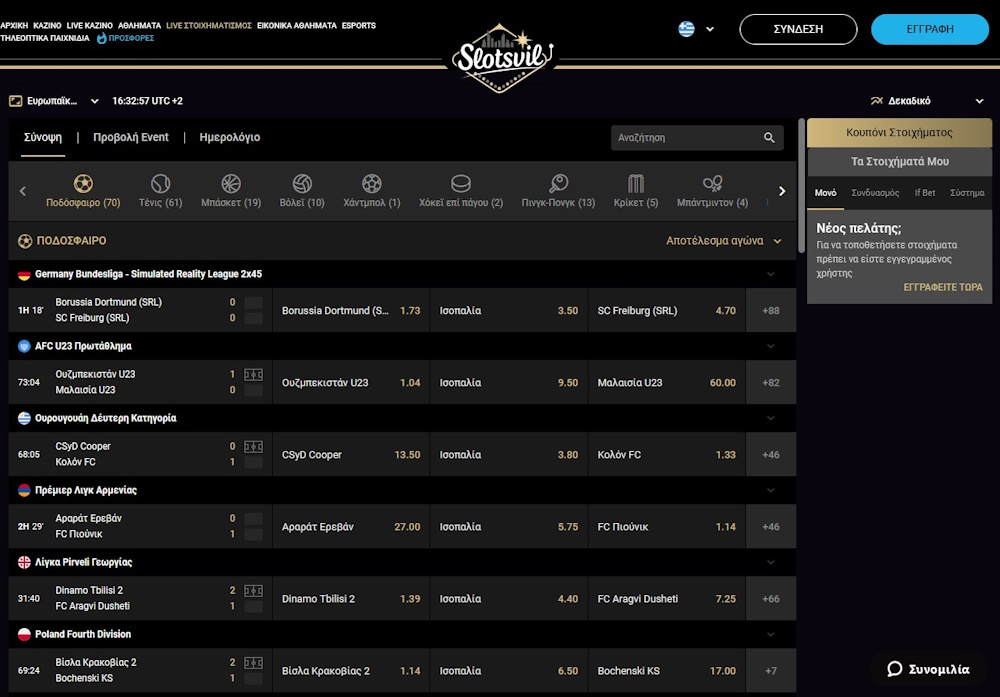The image size is (1000, 697).
Task: Select the Χάντμπολ (1) handball icon
Action: [x=372, y=185]
